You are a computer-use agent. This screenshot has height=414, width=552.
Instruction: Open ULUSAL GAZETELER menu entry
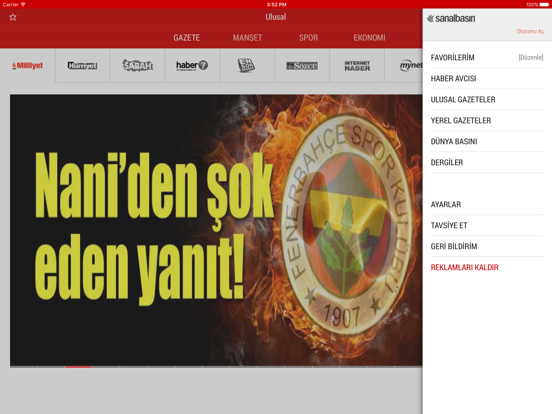pyautogui.click(x=487, y=100)
